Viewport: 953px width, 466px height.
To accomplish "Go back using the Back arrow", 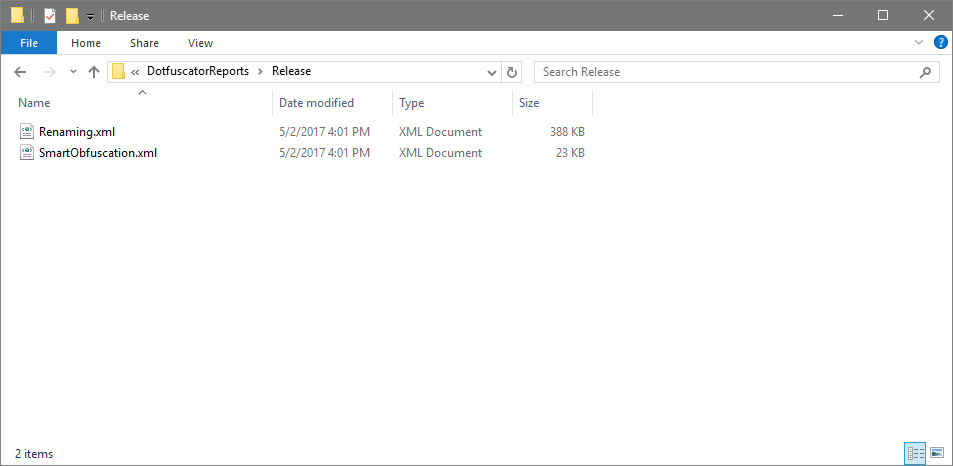I will (20, 72).
